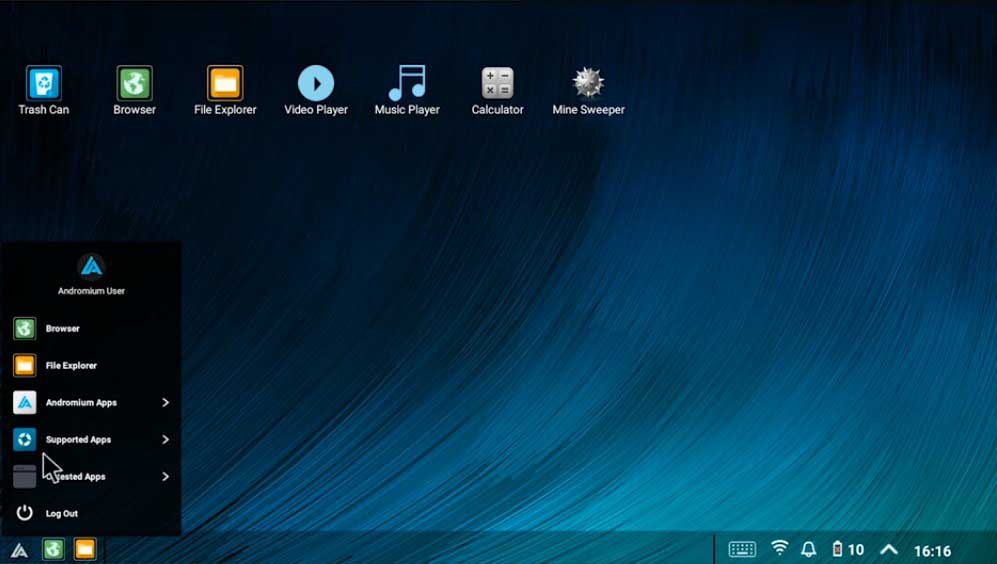This screenshot has width=997, height=564.
Task: Select File Explorer in the start menu
Action: click(x=91, y=366)
